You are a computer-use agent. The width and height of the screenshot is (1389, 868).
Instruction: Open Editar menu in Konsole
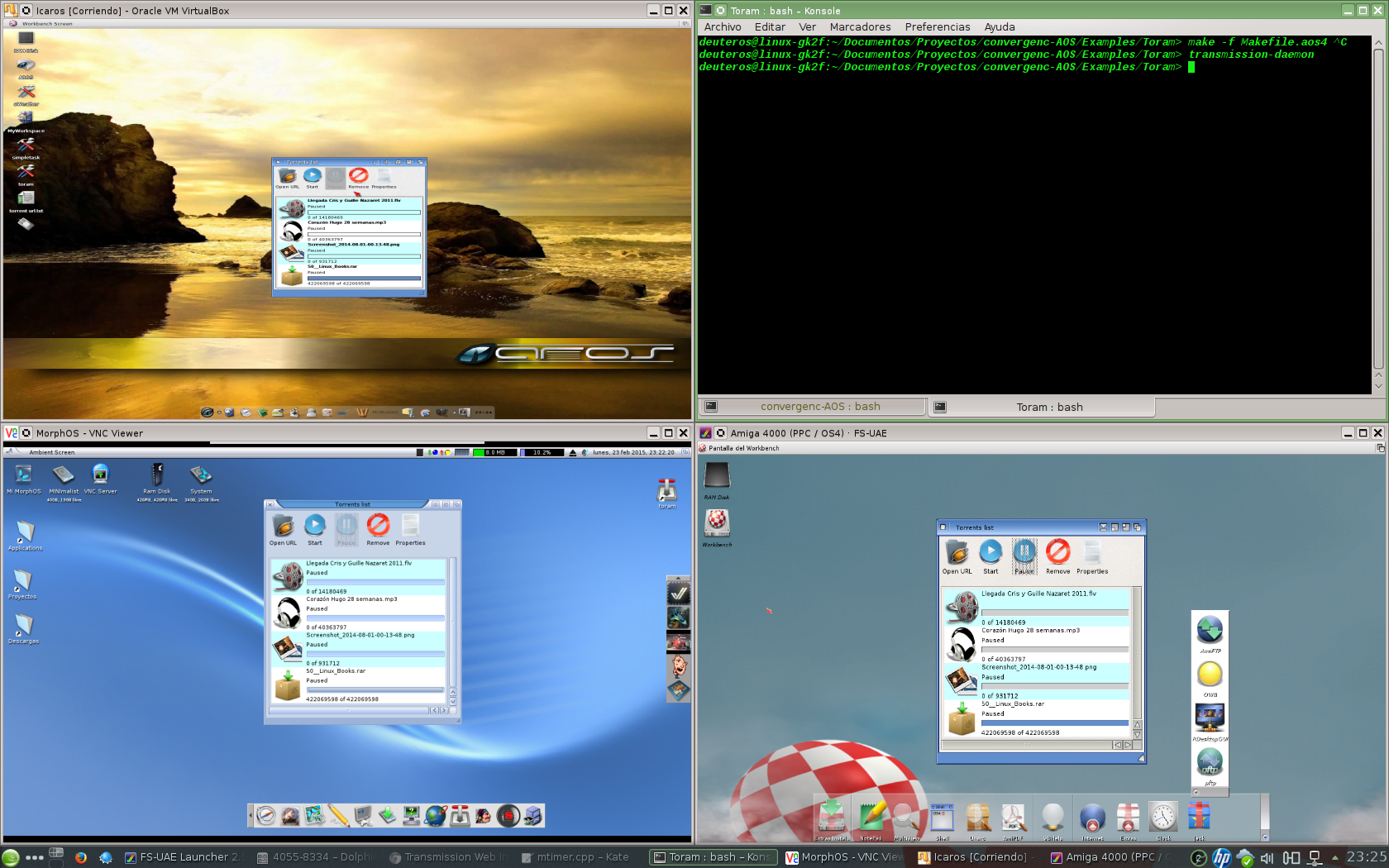click(x=770, y=26)
